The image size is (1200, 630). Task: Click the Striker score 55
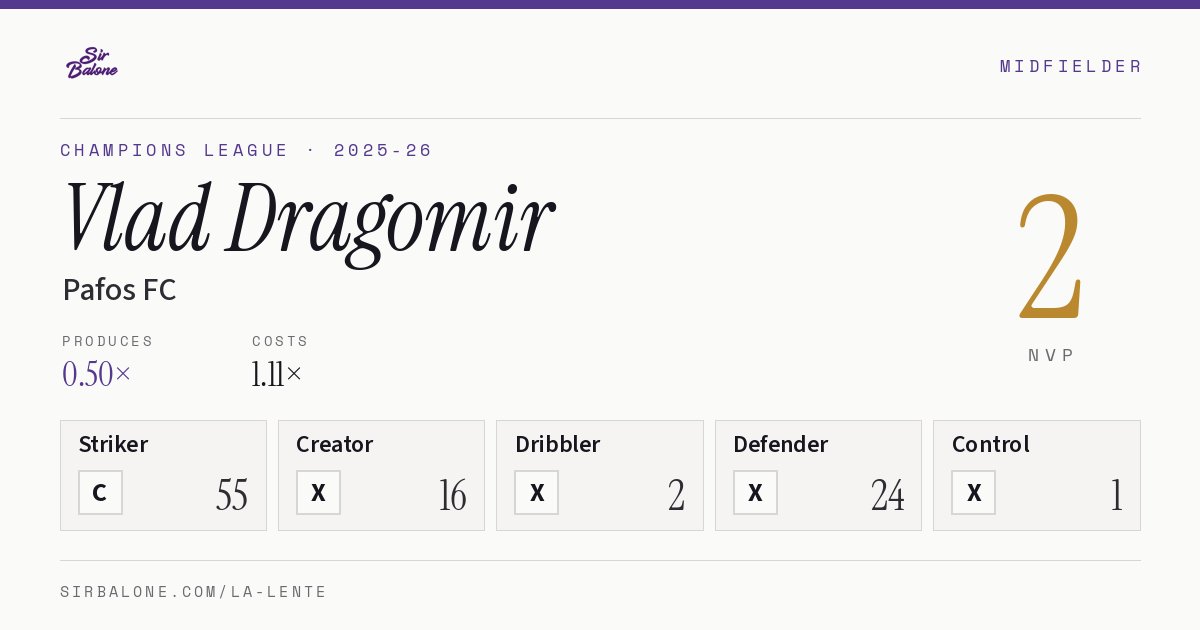232,495
